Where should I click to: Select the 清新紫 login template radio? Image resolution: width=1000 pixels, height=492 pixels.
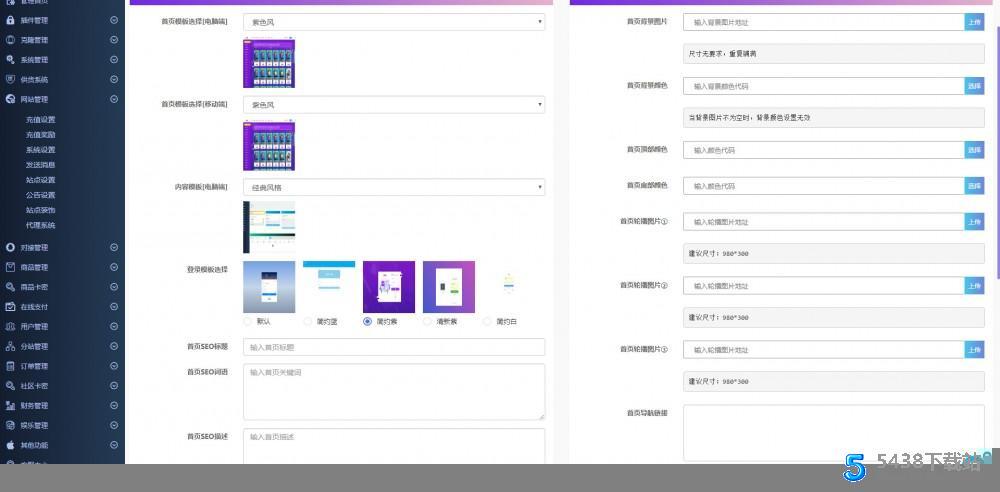427,322
